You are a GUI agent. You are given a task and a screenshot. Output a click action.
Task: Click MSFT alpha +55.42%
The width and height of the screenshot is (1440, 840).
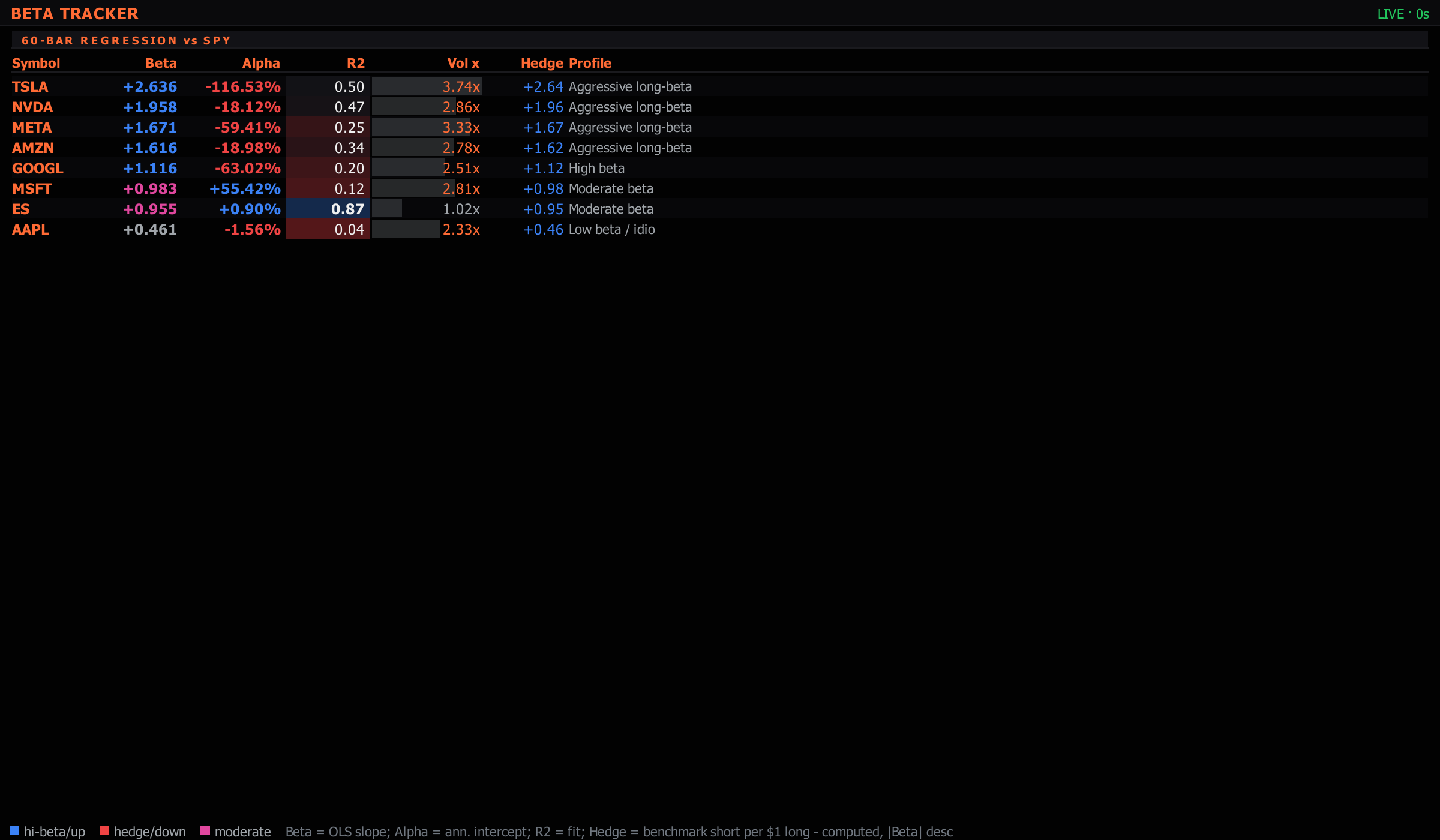tap(245, 188)
